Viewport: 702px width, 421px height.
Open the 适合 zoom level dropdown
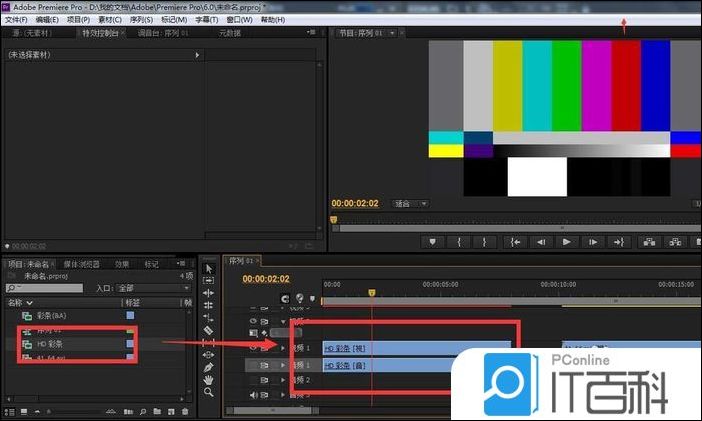click(x=410, y=204)
